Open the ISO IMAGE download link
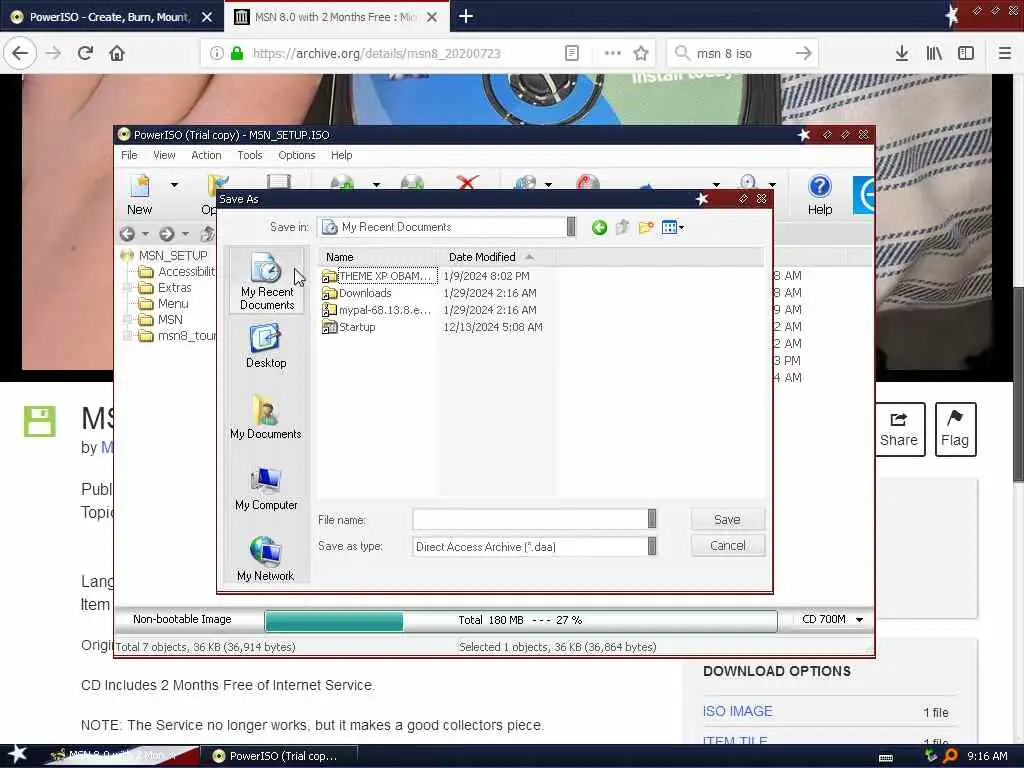 click(x=737, y=711)
